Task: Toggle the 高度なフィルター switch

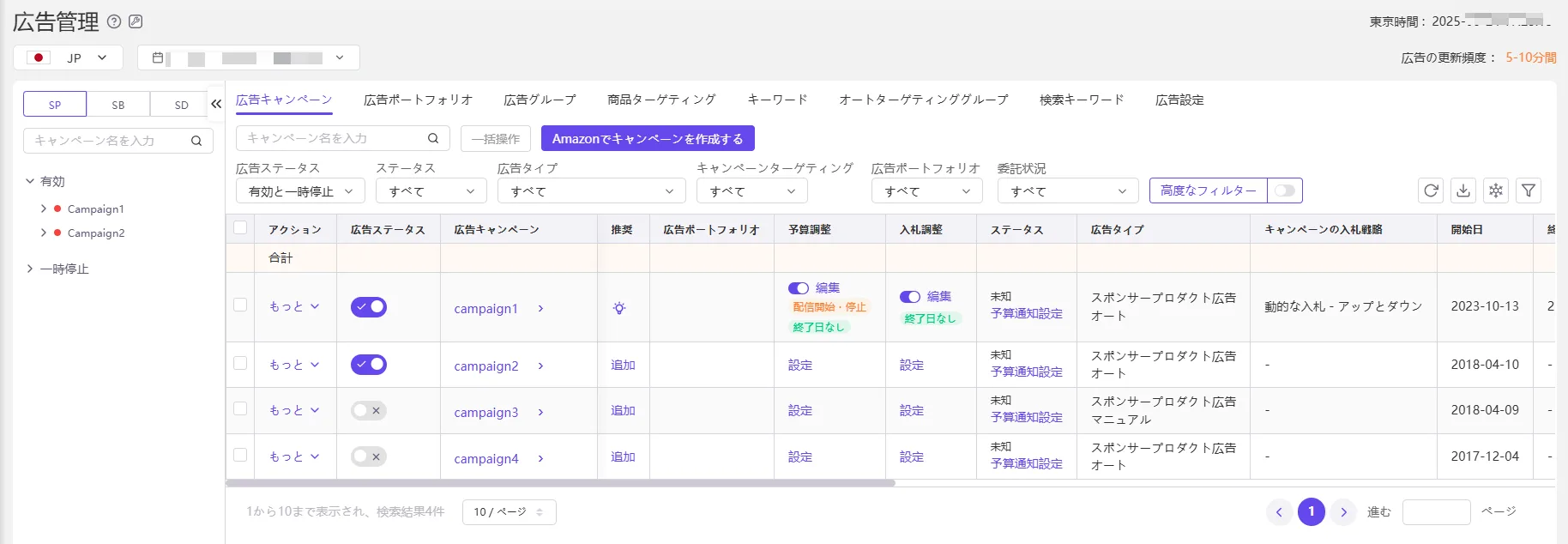Action: tap(1284, 190)
